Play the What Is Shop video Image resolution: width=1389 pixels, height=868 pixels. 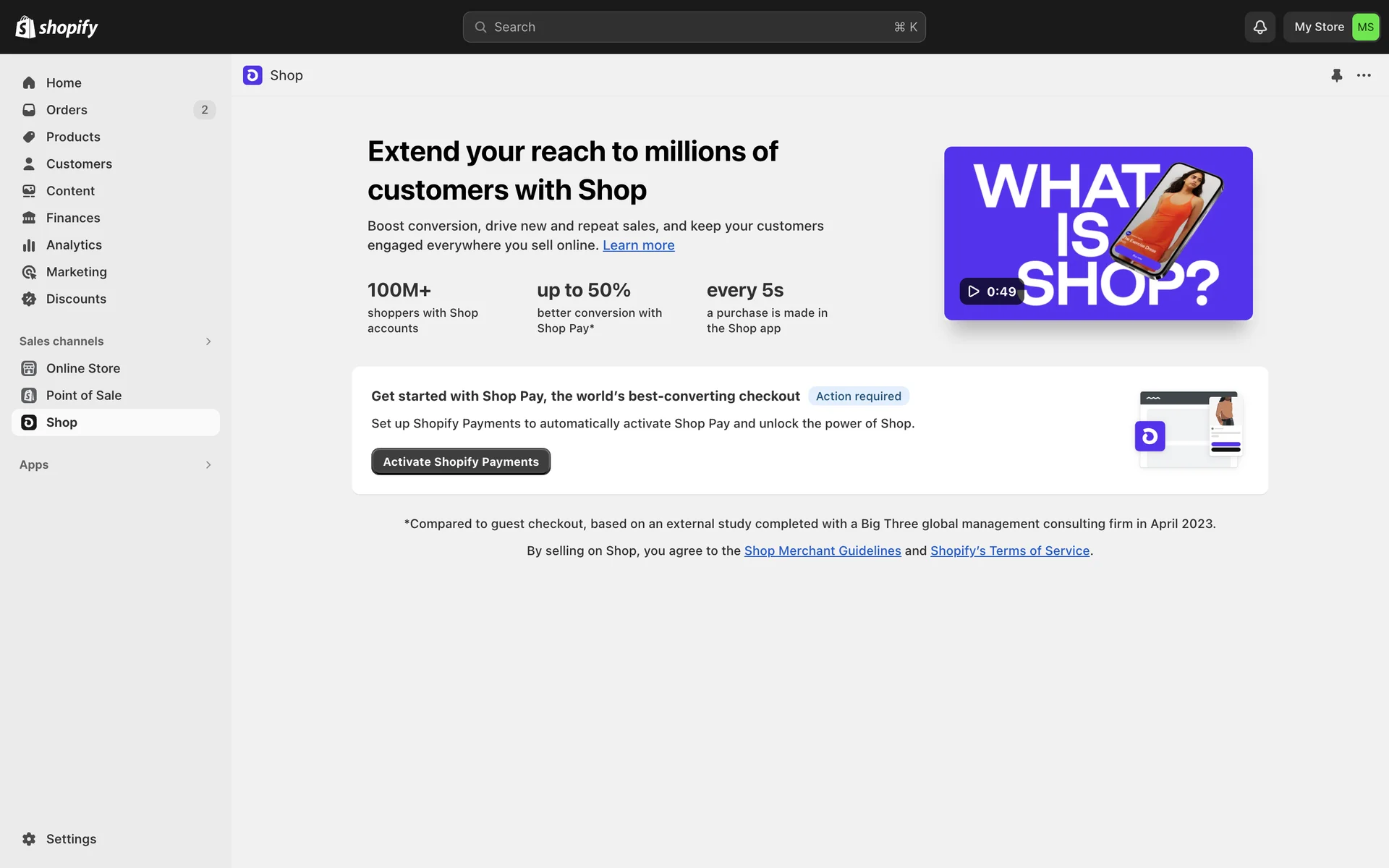click(x=990, y=292)
